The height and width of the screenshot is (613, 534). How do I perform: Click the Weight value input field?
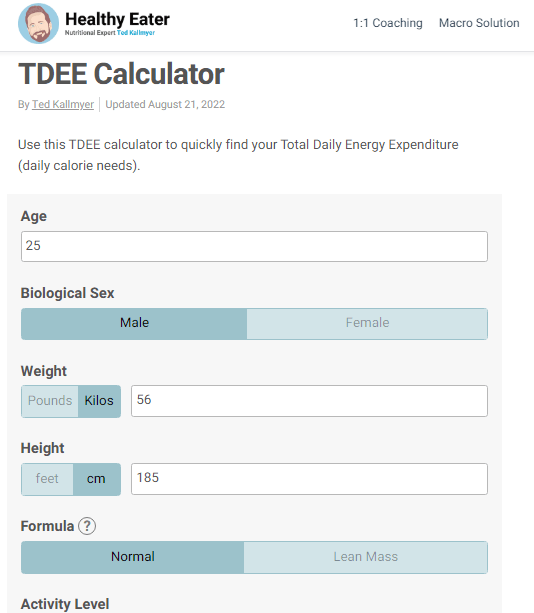[x=309, y=401]
